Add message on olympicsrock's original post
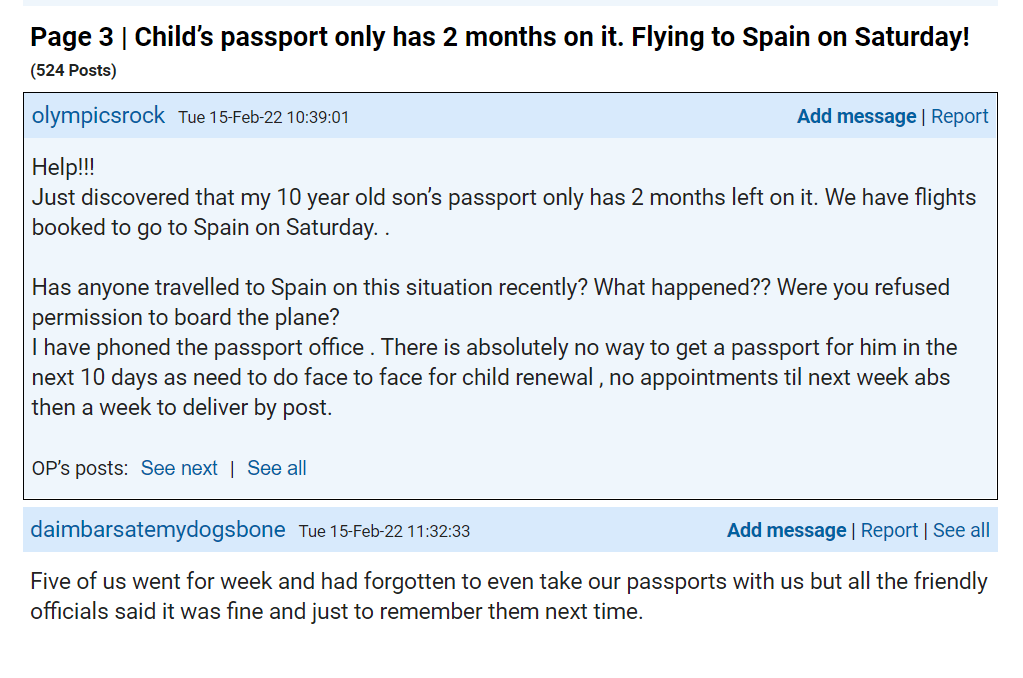Viewport: 1023px width, 678px height. click(856, 116)
